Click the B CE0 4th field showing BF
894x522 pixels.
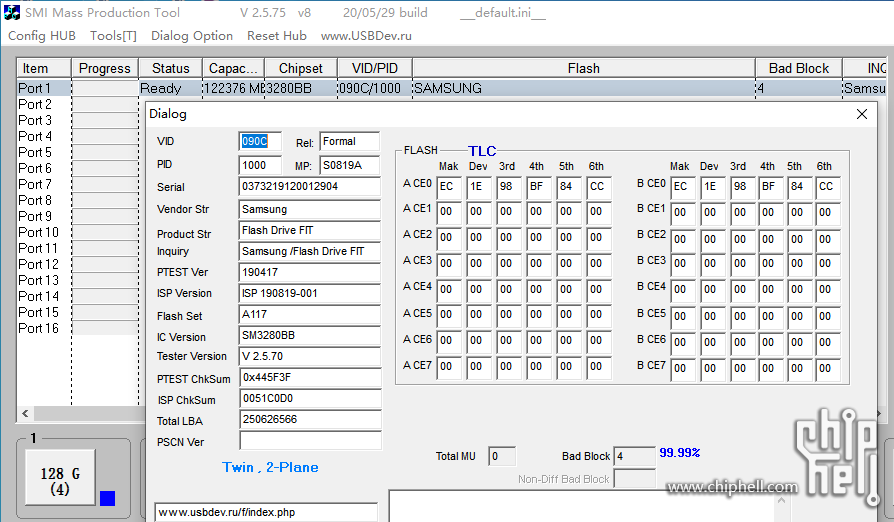[770, 187]
